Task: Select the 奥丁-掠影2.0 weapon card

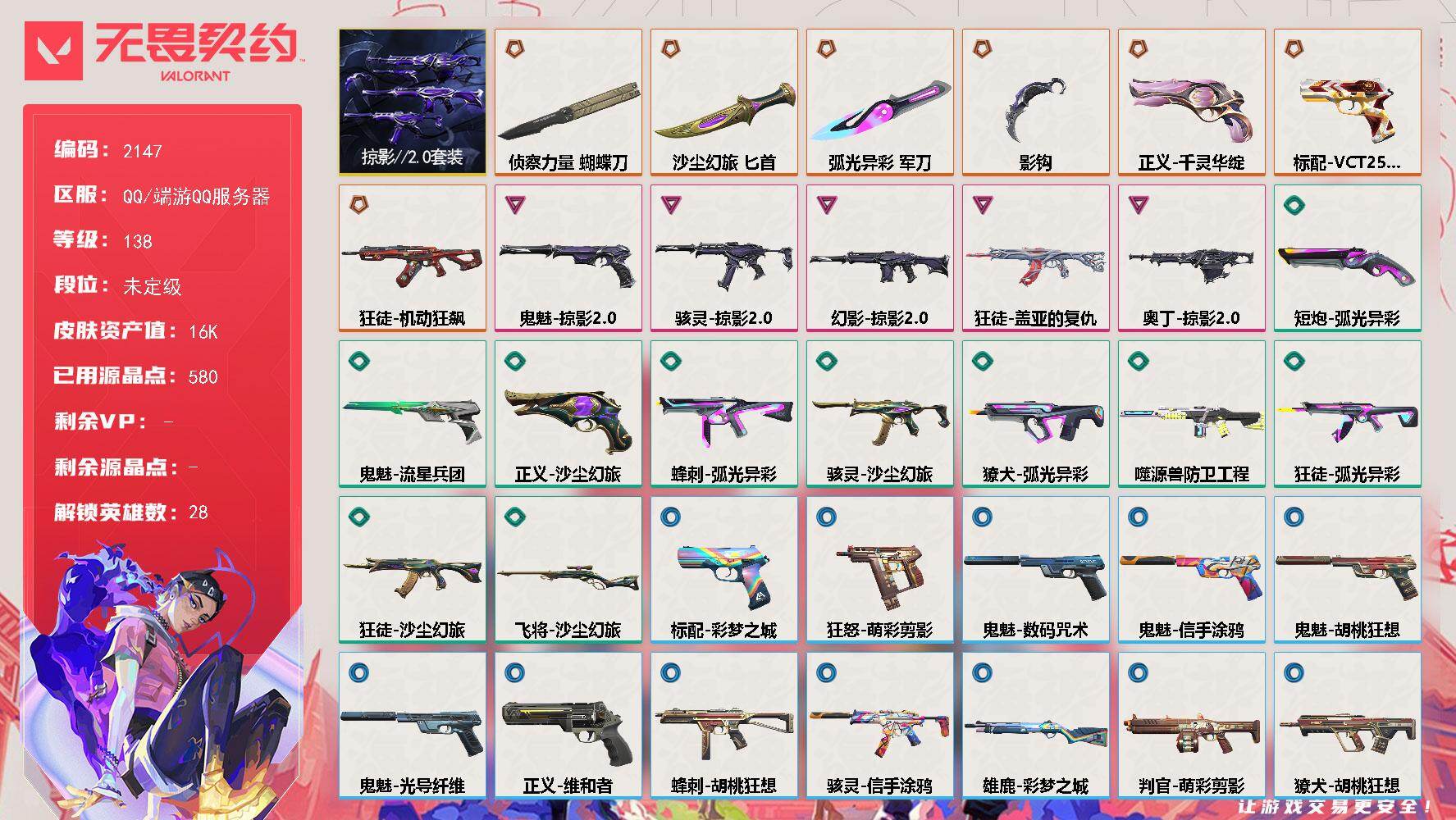Action: coord(1191,258)
